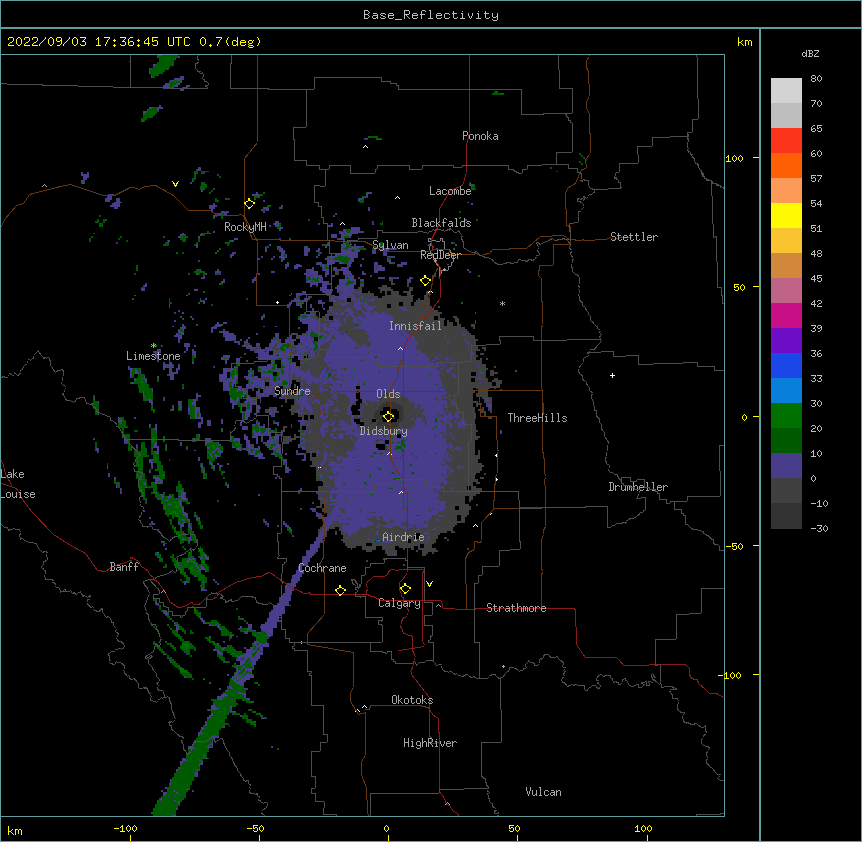Click the yellow marker near RockyMH

coord(250,204)
